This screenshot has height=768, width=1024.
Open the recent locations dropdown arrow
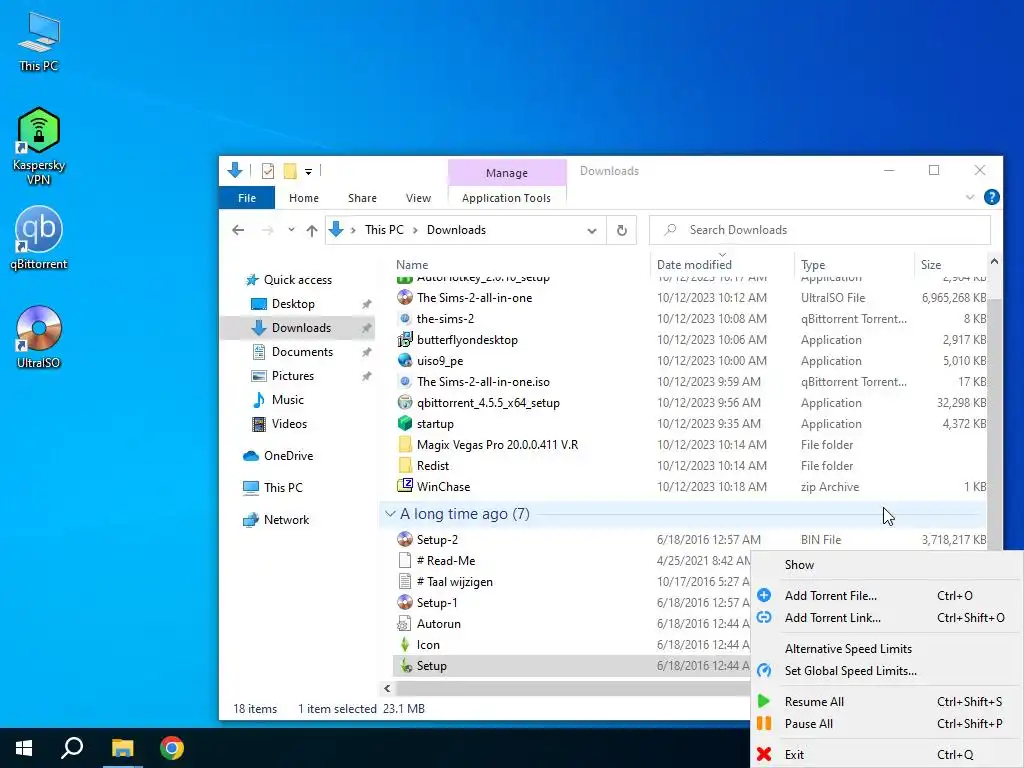[x=291, y=230]
